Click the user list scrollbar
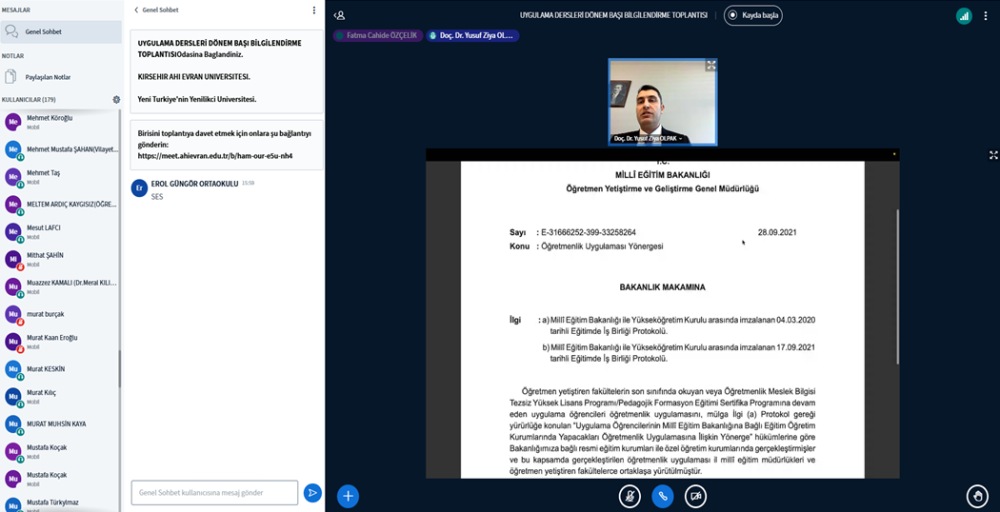 119,370
